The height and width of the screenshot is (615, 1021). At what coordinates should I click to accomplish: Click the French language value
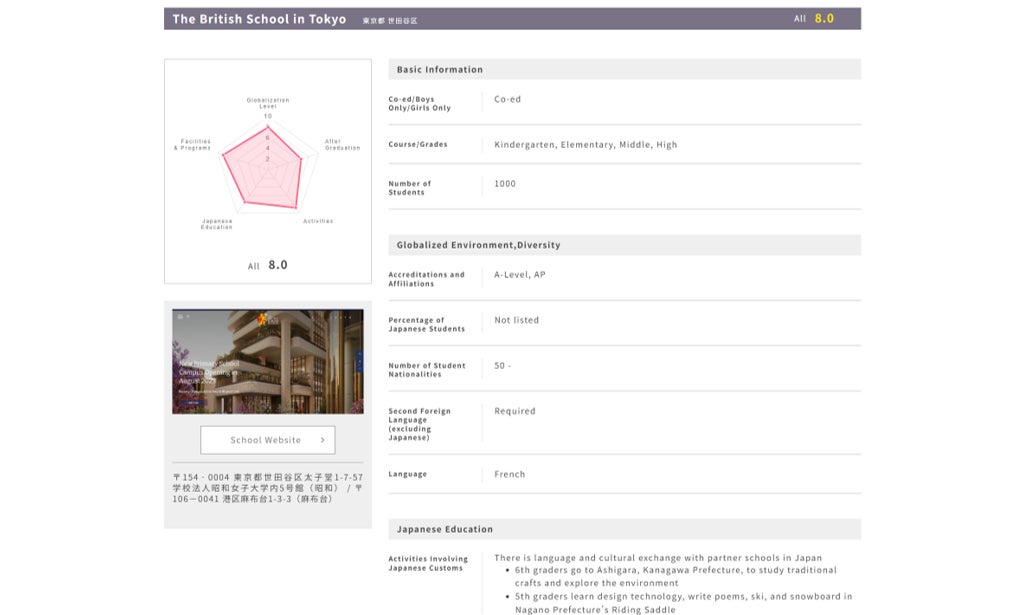click(509, 474)
